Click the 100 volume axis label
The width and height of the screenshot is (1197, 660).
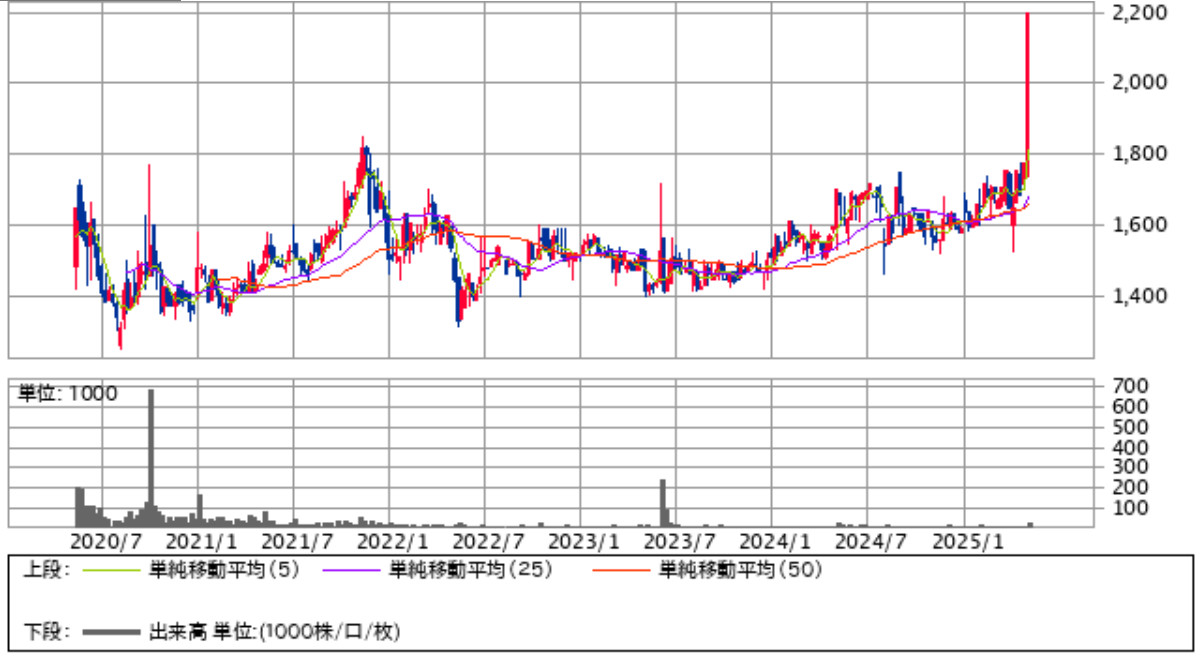1131,507
